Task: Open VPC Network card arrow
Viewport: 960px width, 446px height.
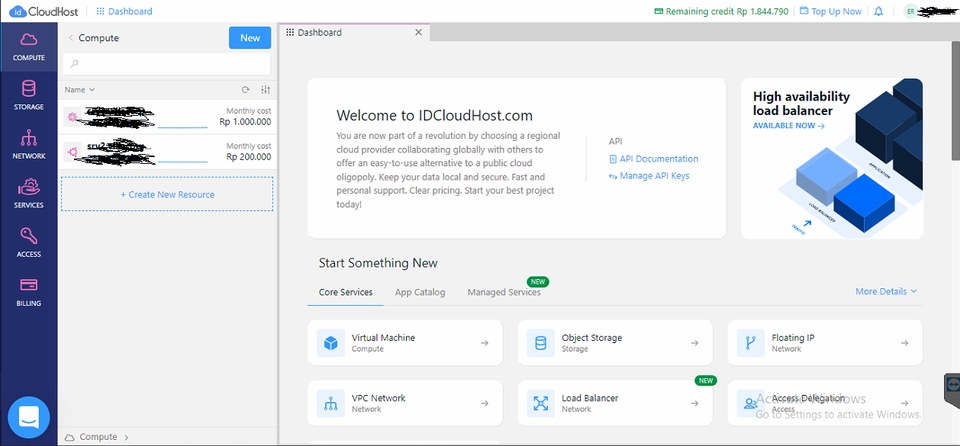Action: (x=484, y=403)
